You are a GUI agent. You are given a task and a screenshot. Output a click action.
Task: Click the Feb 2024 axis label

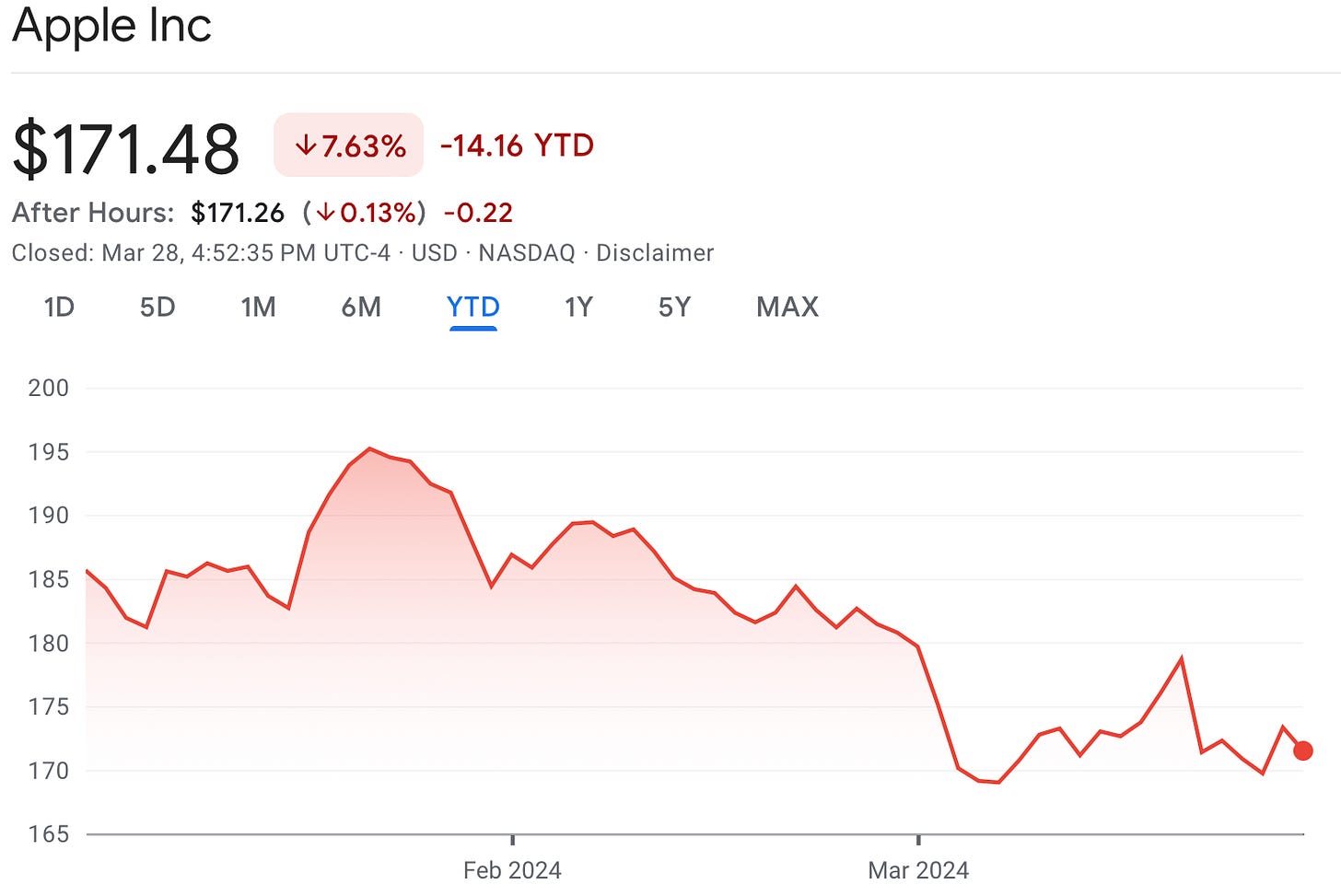click(x=512, y=869)
